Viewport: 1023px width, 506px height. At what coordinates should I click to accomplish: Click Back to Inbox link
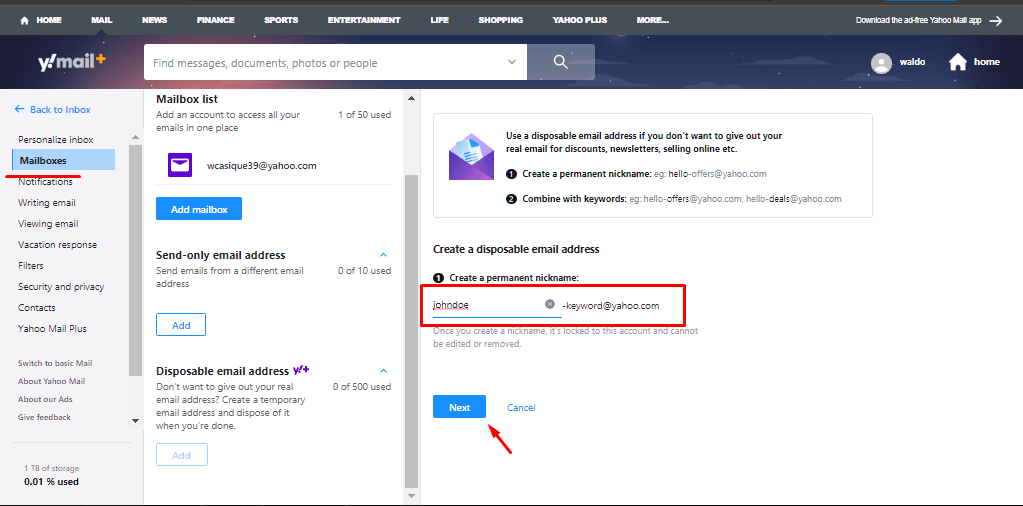(x=60, y=109)
